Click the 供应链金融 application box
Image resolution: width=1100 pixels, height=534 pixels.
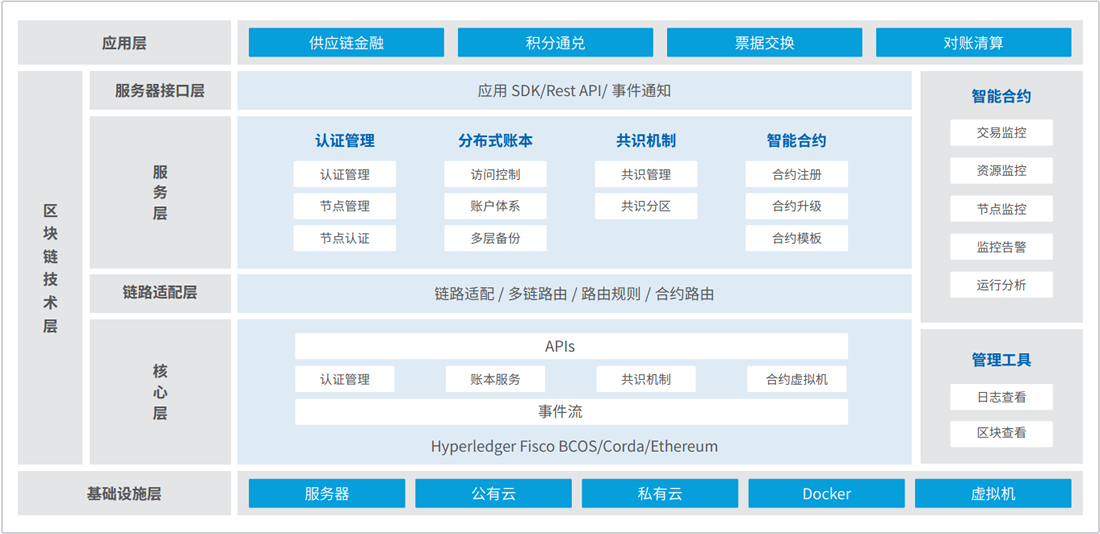(x=346, y=43)
